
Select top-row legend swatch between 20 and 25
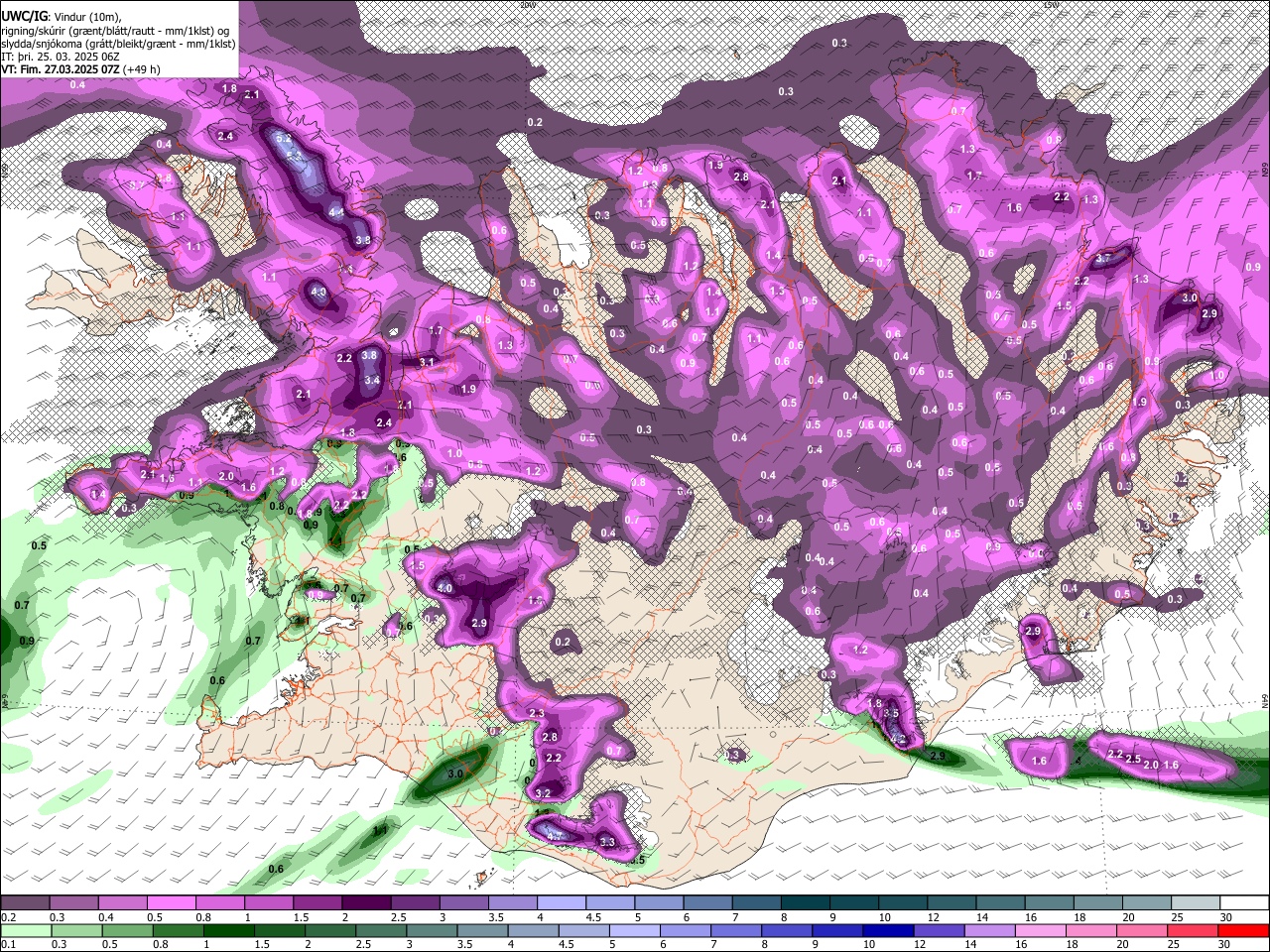pos(1147,903)
